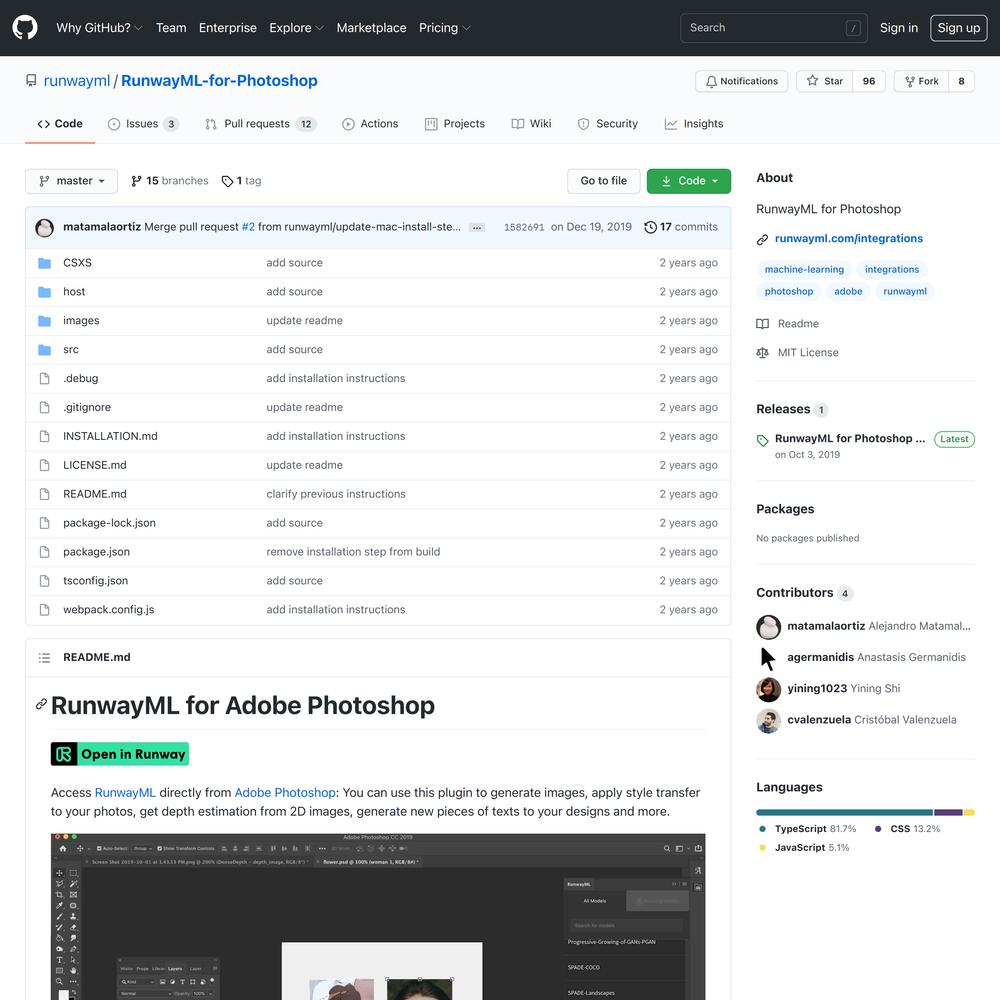Star the repository
The image size is (1000, 1000).
coord(825,81)
